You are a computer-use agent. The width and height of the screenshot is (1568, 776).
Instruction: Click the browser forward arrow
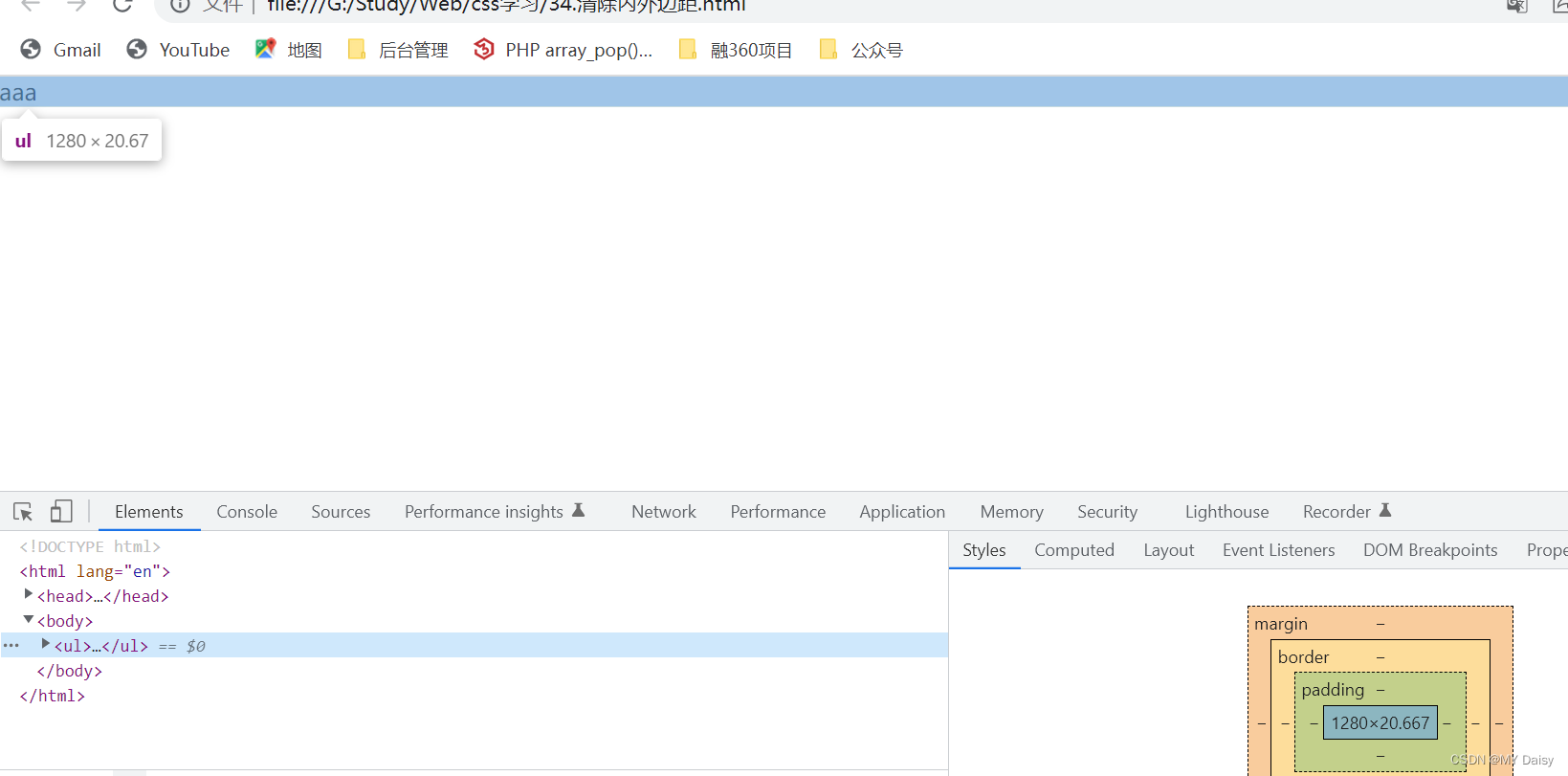(77, 6)
